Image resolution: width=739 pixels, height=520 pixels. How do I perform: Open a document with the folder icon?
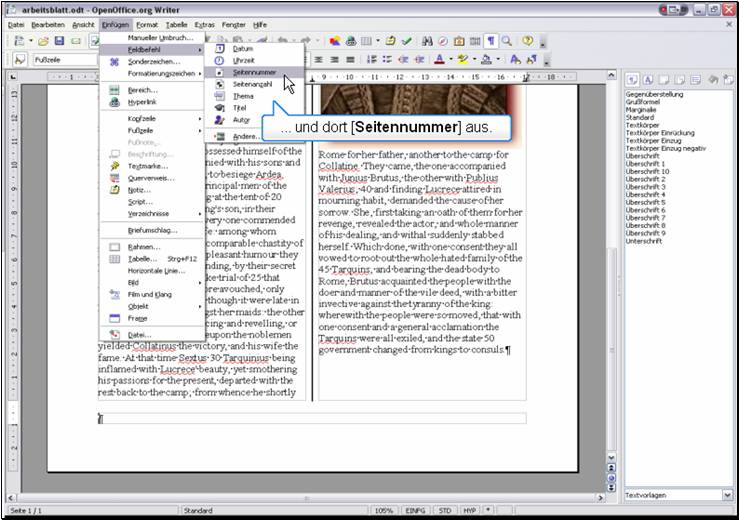pos(44,41)
